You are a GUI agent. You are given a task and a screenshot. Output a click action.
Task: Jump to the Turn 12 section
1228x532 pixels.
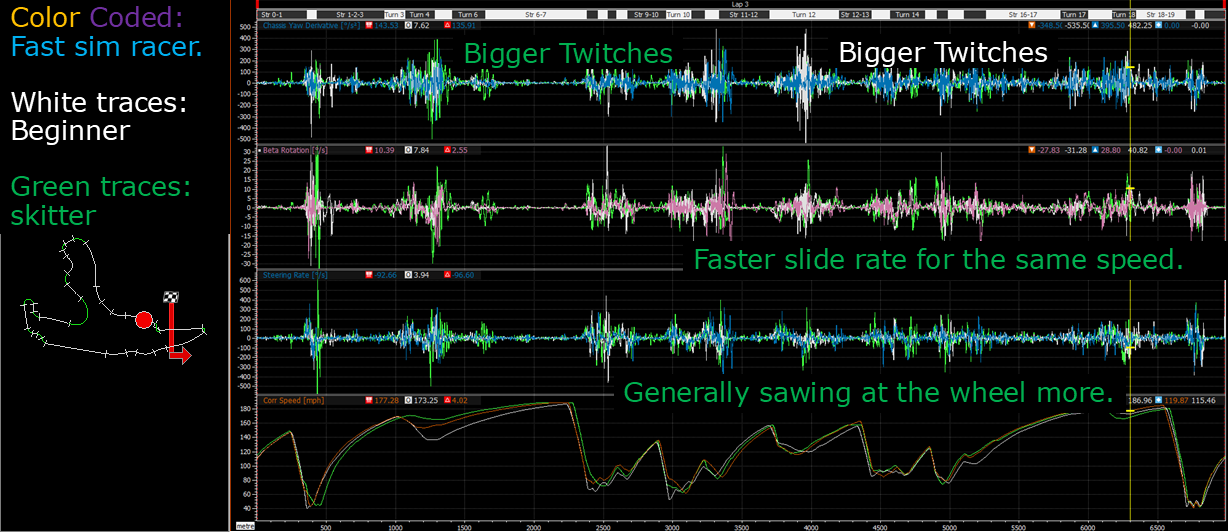tap(804, 15)
